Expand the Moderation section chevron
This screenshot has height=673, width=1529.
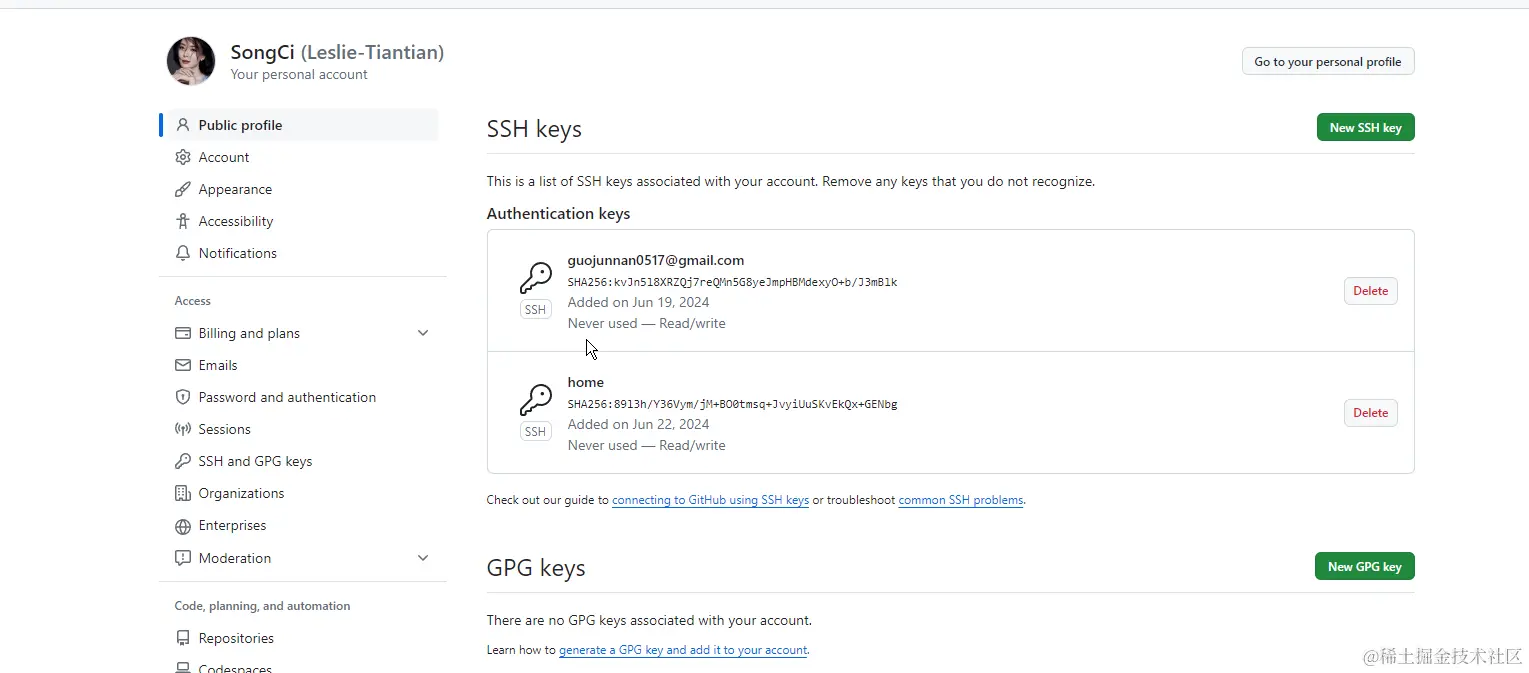tap(423, 558)
